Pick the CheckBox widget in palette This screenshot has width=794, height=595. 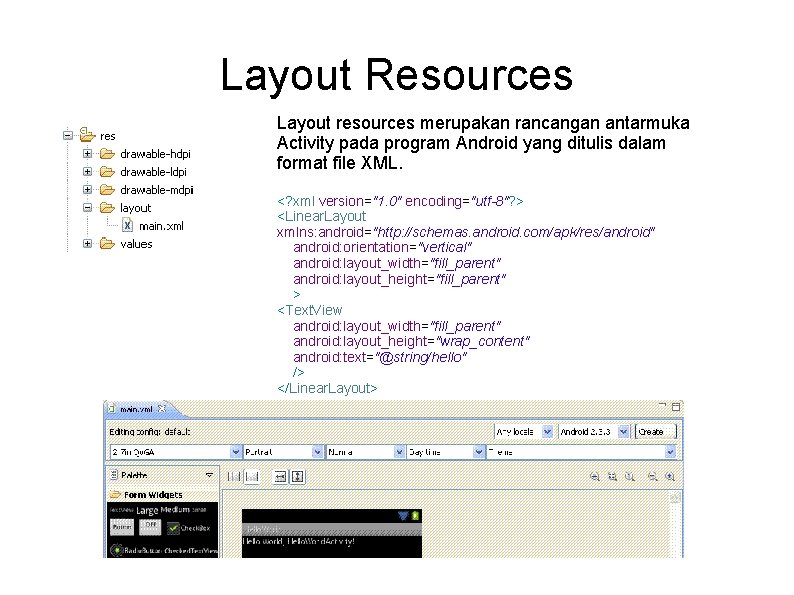pyautogui.click(x=189, y=528)
